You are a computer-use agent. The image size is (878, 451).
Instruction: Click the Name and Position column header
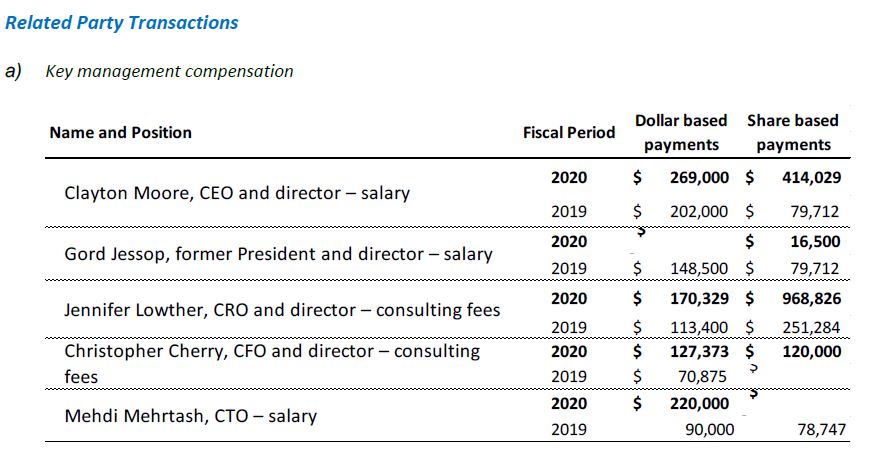[121, 132]
